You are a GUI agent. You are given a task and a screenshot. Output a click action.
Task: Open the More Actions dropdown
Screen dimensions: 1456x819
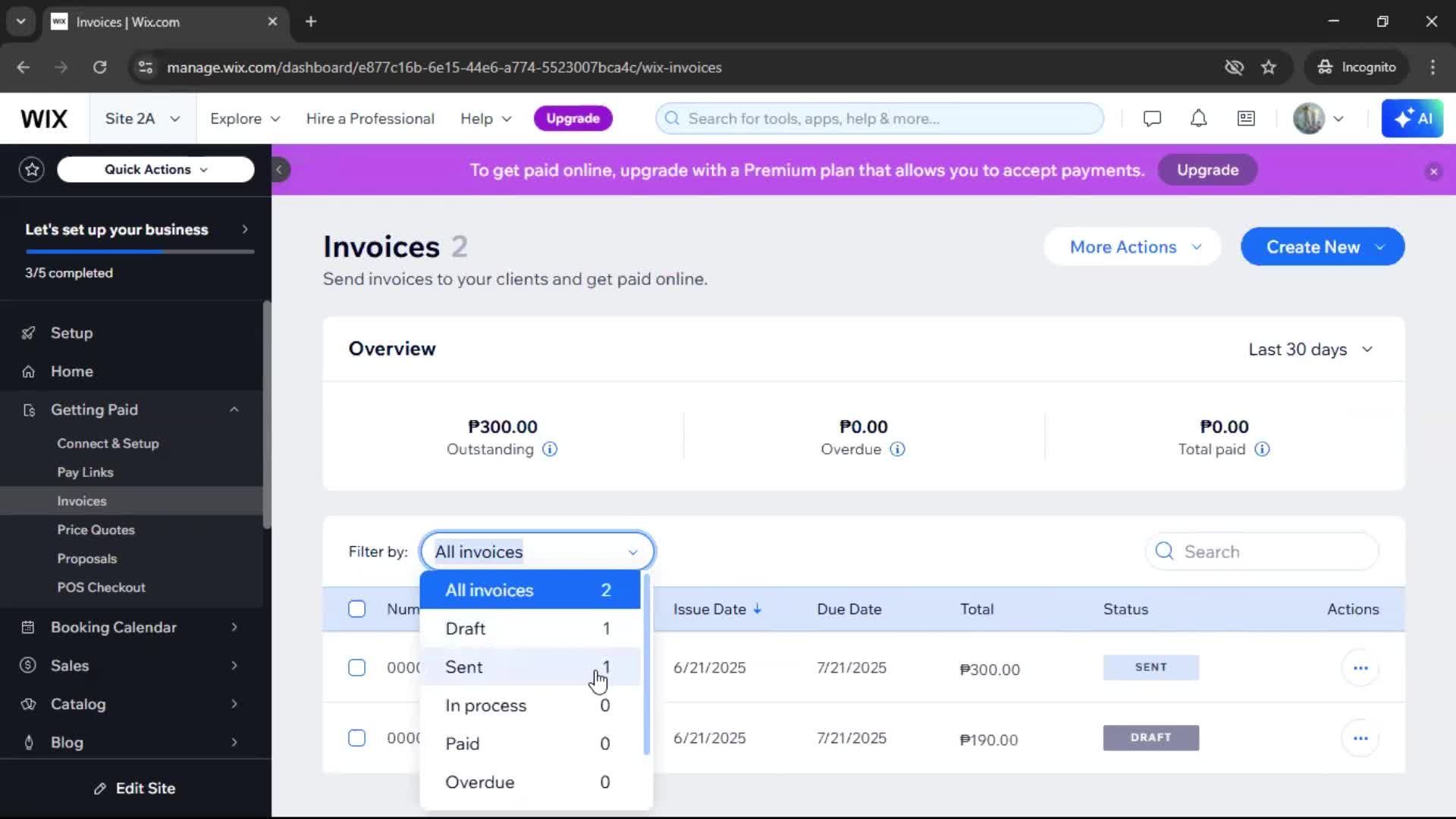point(1132,246)
